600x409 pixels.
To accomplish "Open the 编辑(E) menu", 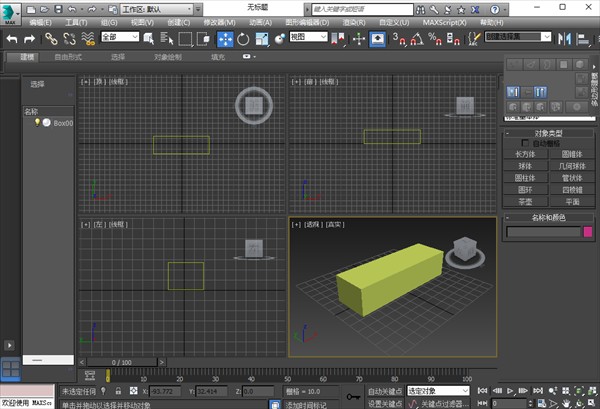I will tap(42, 21).
